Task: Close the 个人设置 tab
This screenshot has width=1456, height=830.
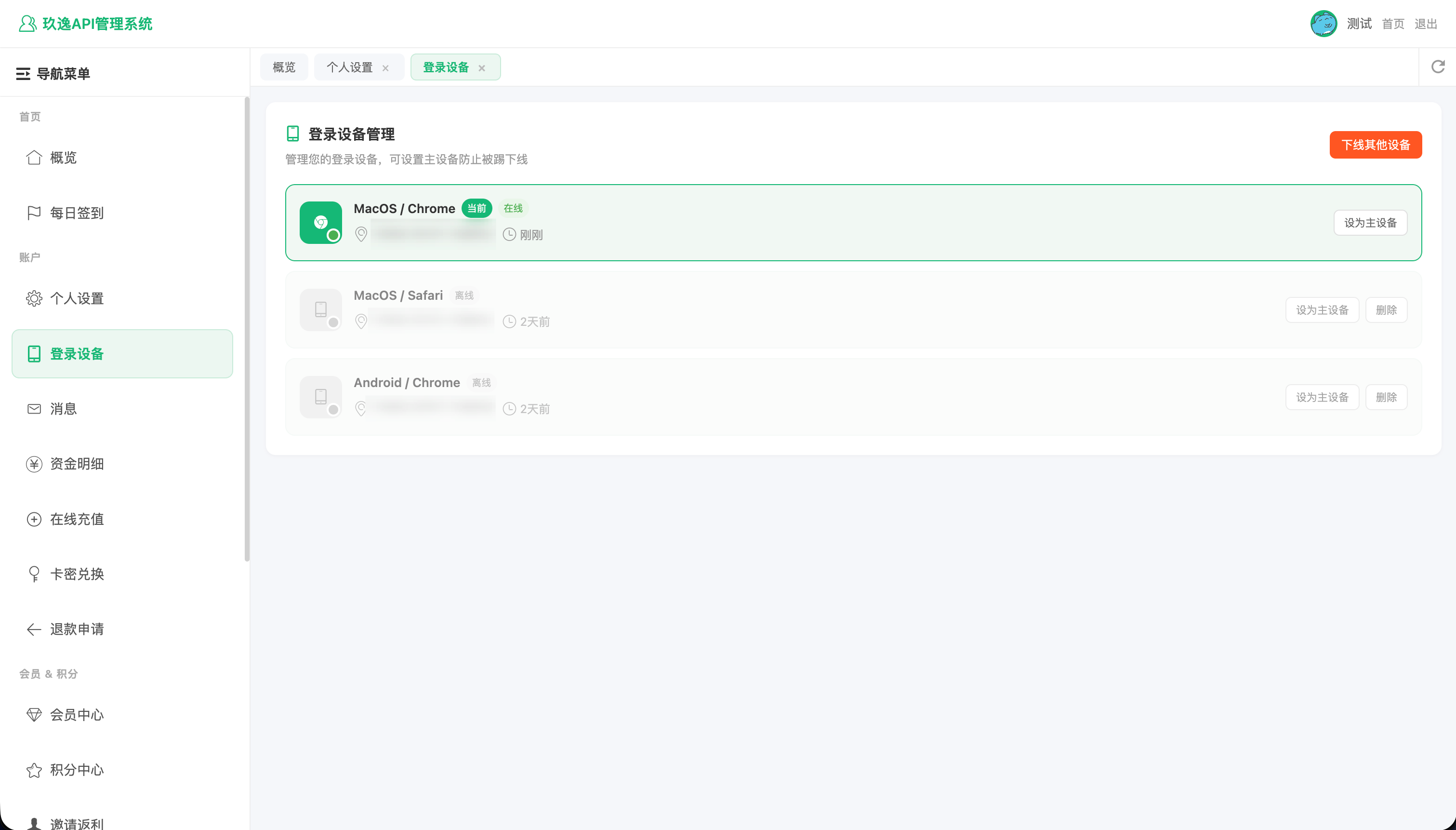Action: point(385,68)
